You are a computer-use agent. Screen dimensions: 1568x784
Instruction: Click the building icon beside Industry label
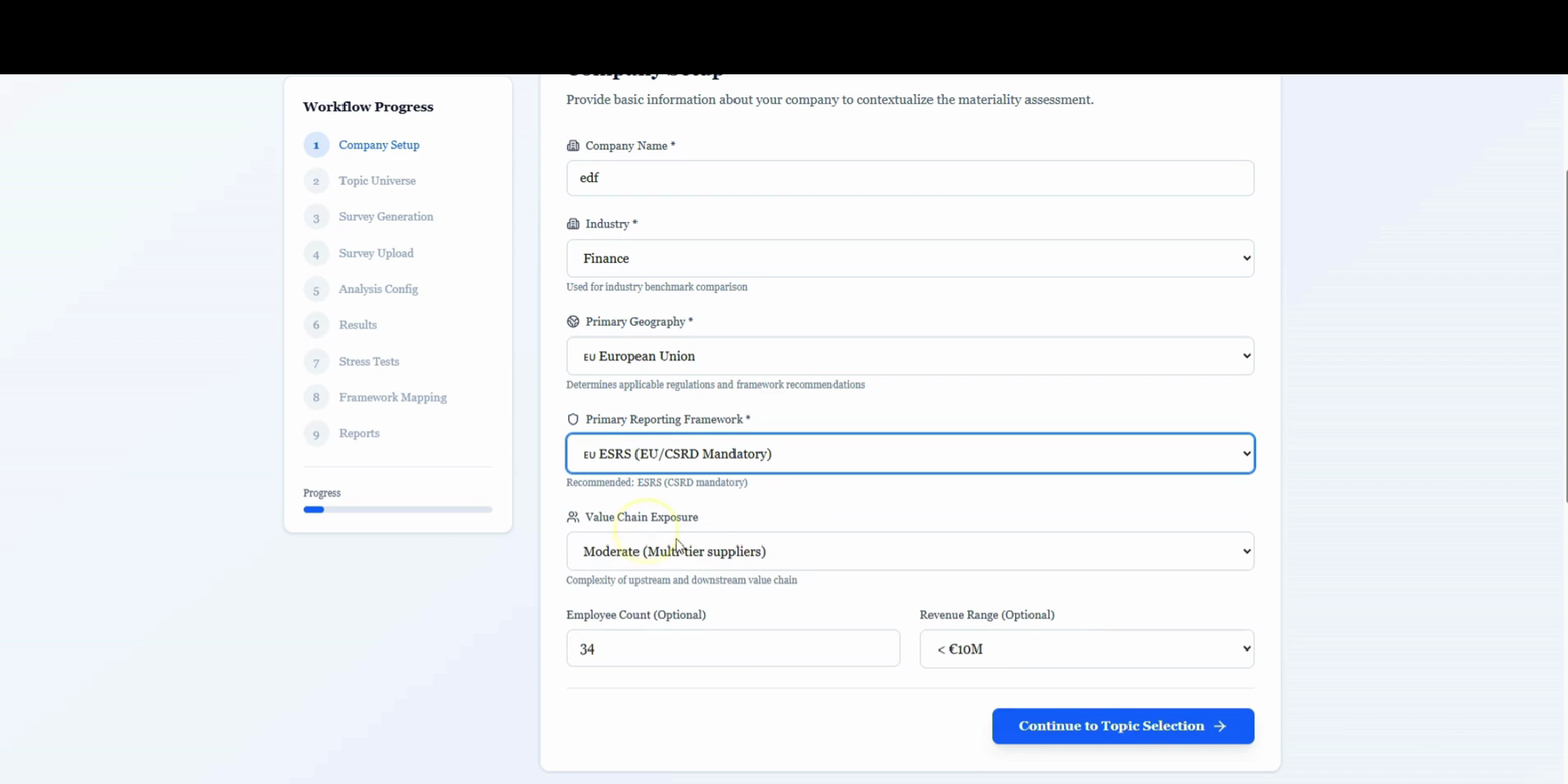(573, 224)
